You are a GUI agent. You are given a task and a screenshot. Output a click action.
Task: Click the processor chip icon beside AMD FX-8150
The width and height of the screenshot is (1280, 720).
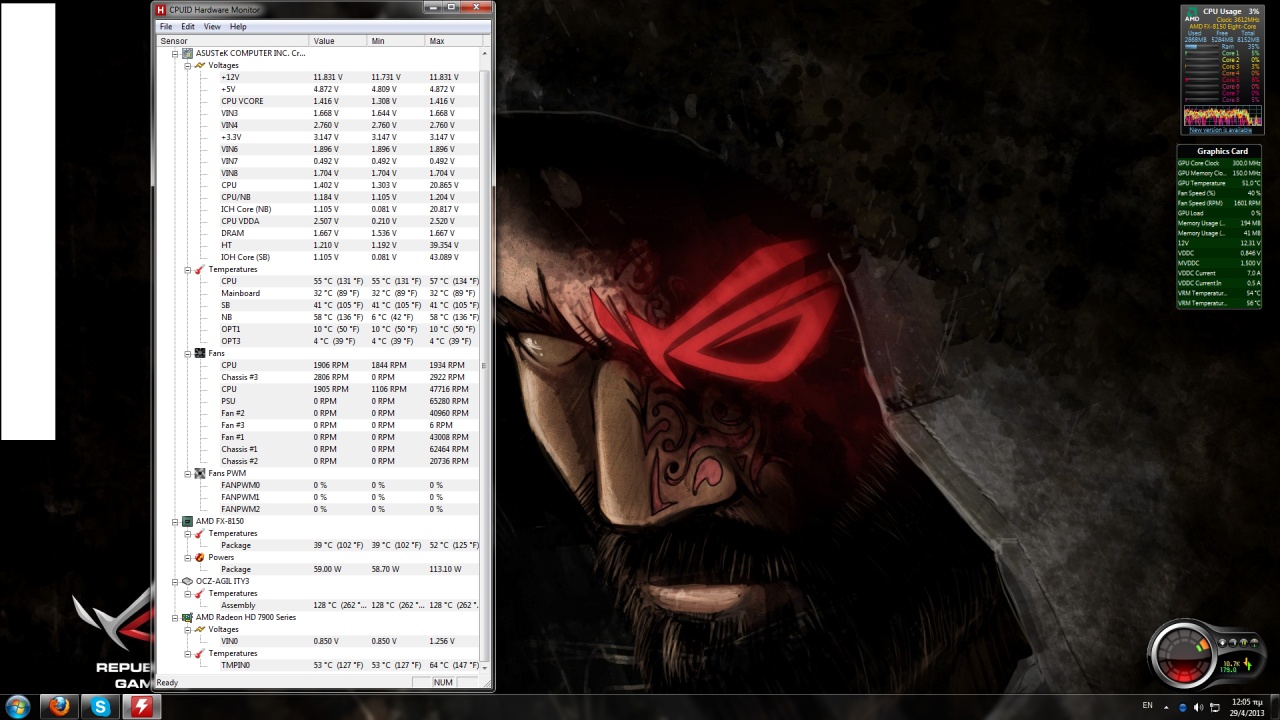click(187, 521)
